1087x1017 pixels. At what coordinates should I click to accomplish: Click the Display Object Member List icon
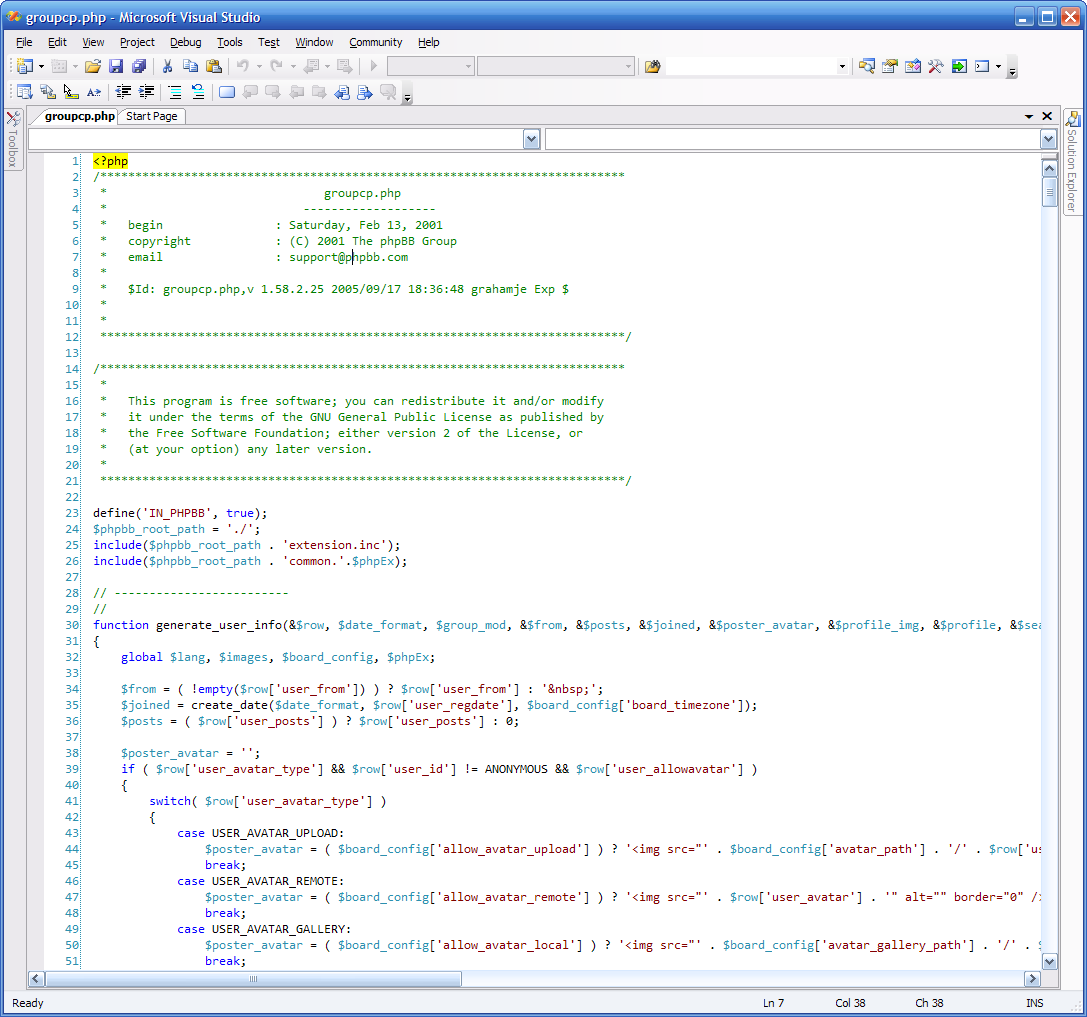25,92
